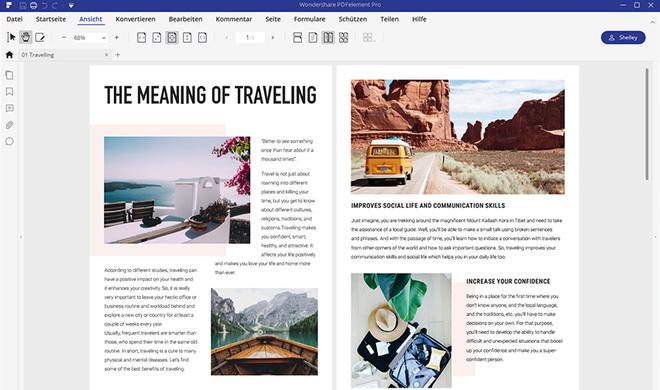Open the Search side panel

[9, 141]
